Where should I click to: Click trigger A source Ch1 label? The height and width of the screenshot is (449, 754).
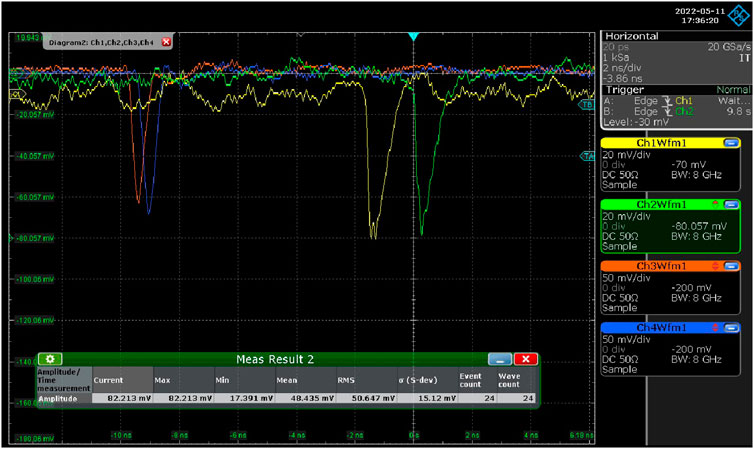point(683,101)
